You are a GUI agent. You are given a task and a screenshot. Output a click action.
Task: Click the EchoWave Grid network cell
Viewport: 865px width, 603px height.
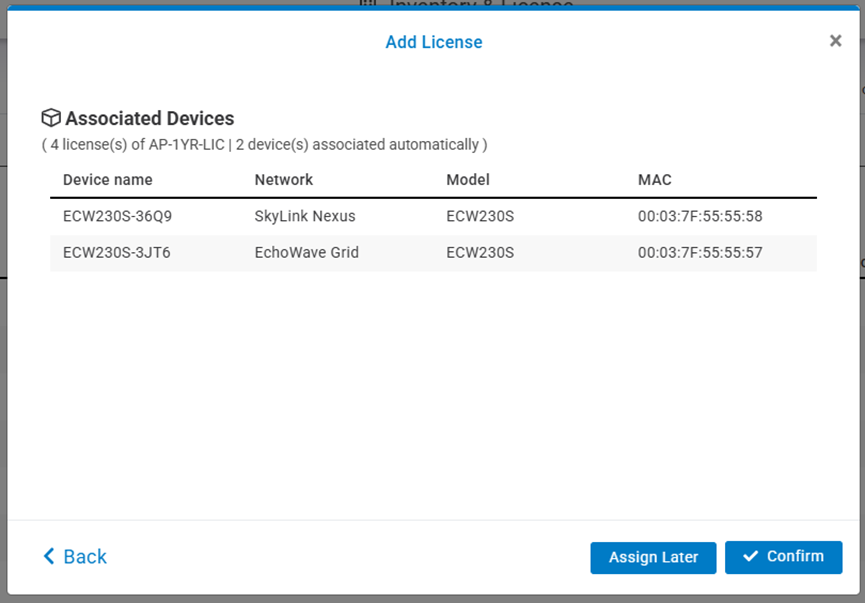coord(306,253)
